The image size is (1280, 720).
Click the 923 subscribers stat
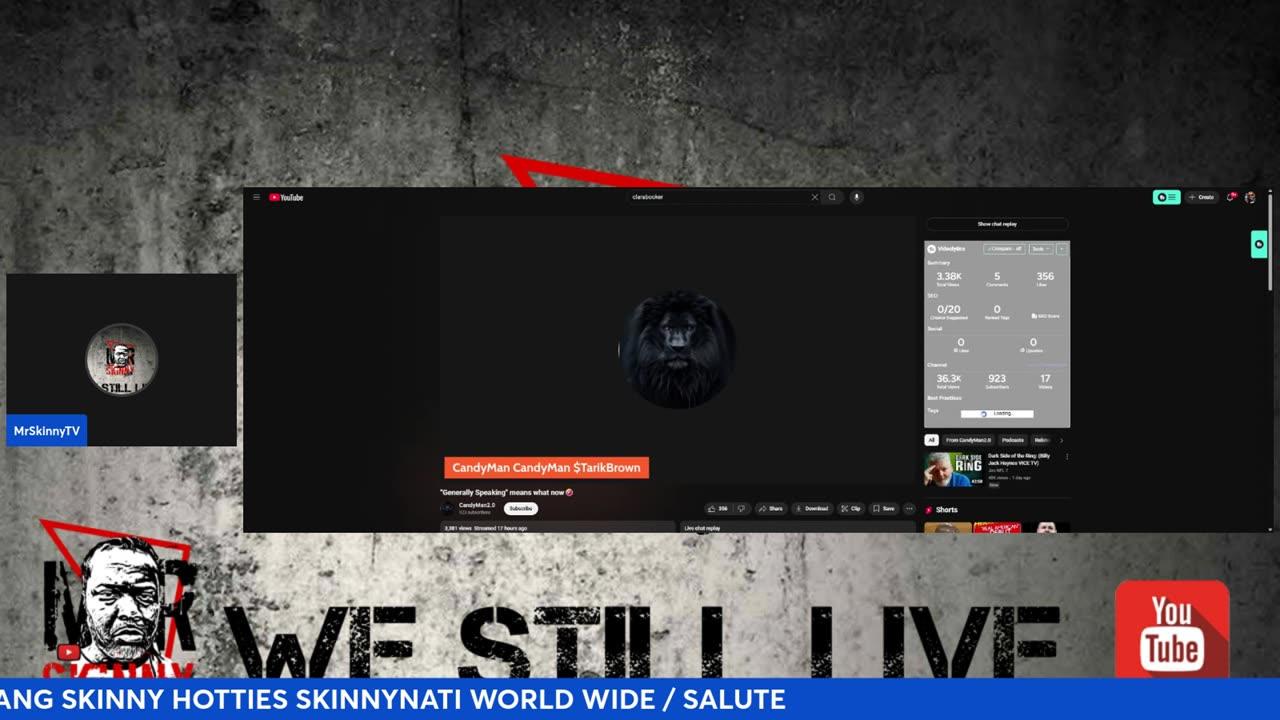click(997, 381)
